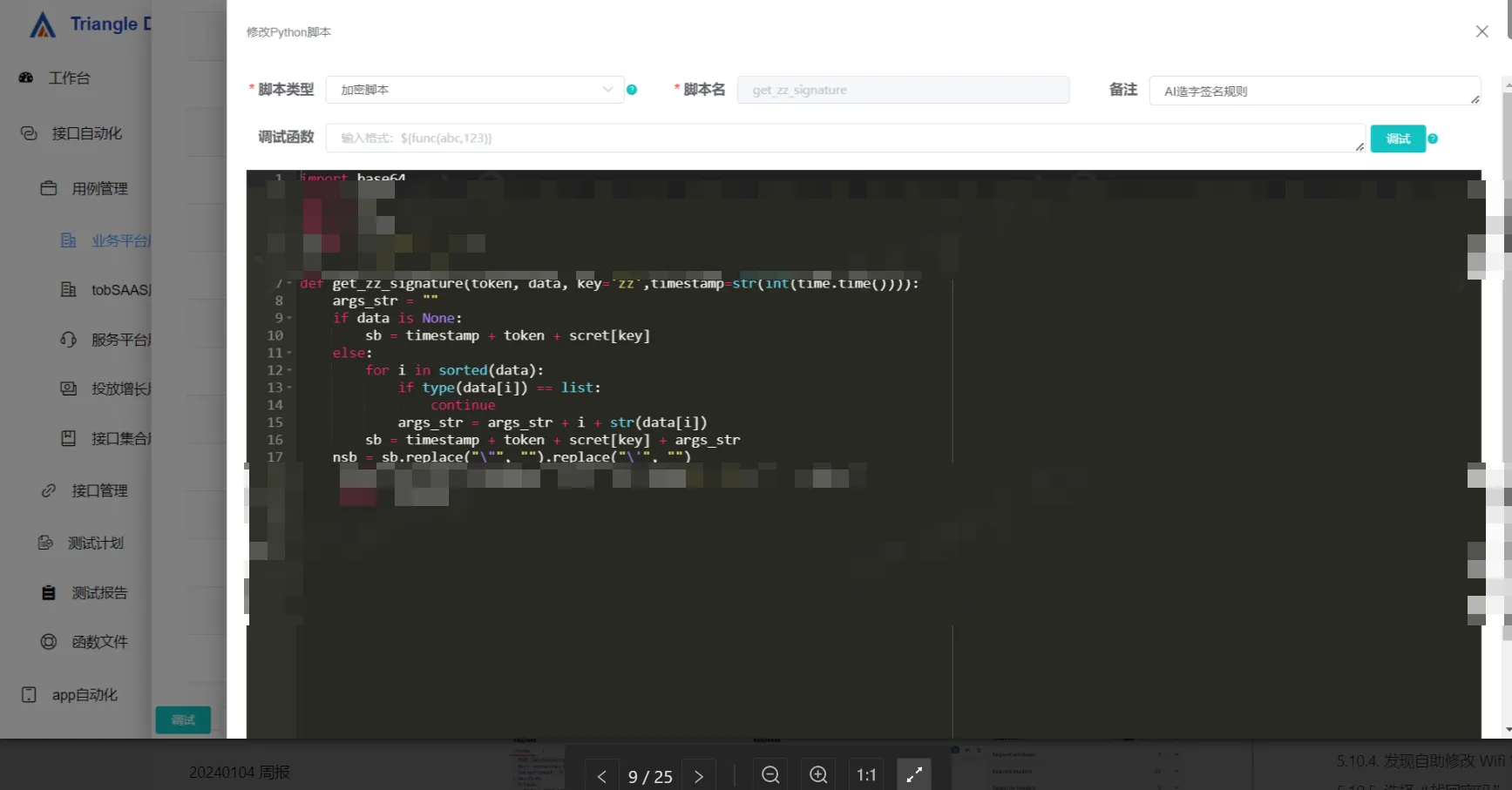Viewport: 1512px width, 790px height.
Task: Toggle fullscreen with the expand arrows icon
Action: (x=914, y=774)
